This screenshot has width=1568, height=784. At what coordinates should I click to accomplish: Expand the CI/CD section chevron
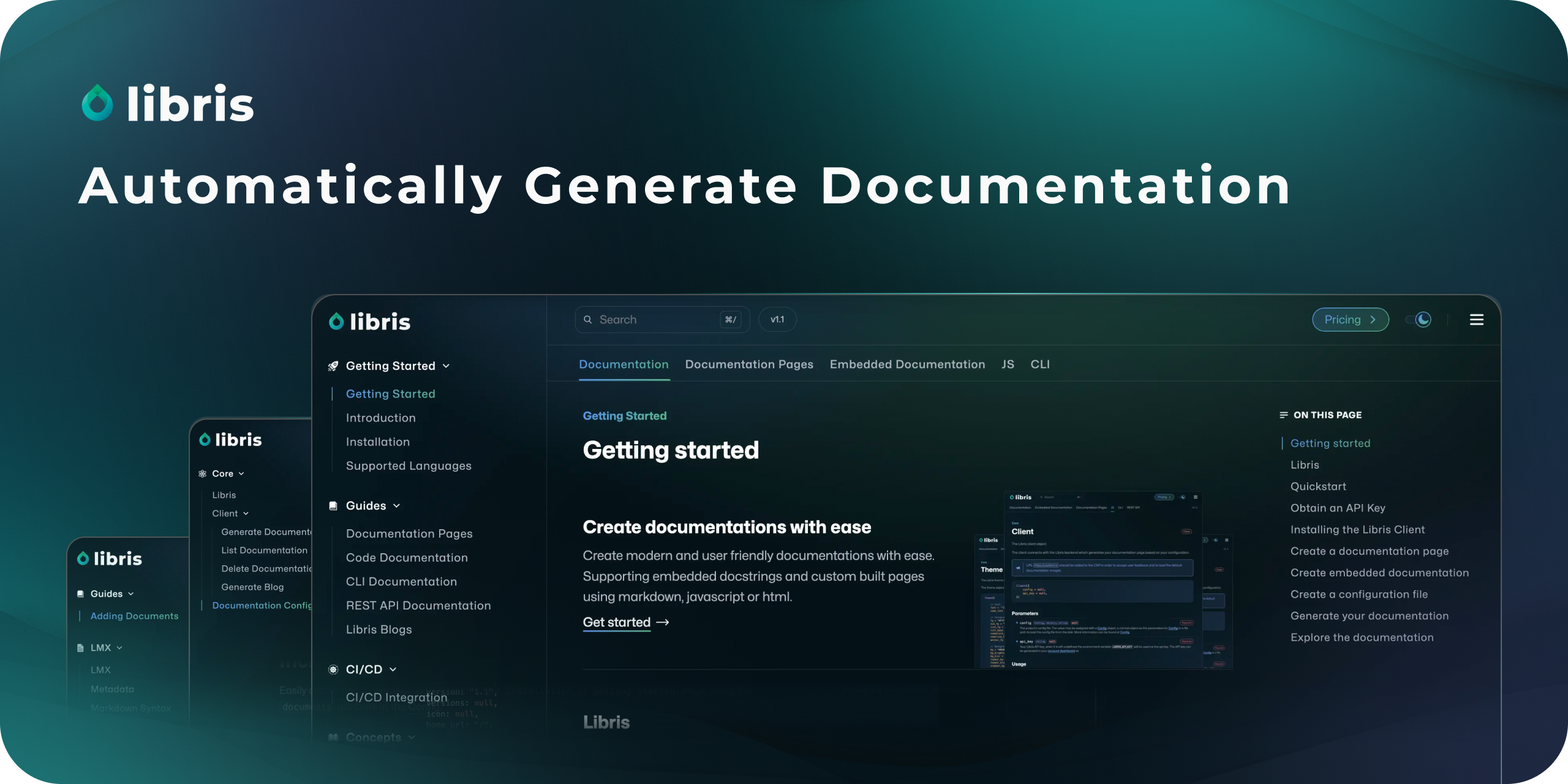(393, 669)
